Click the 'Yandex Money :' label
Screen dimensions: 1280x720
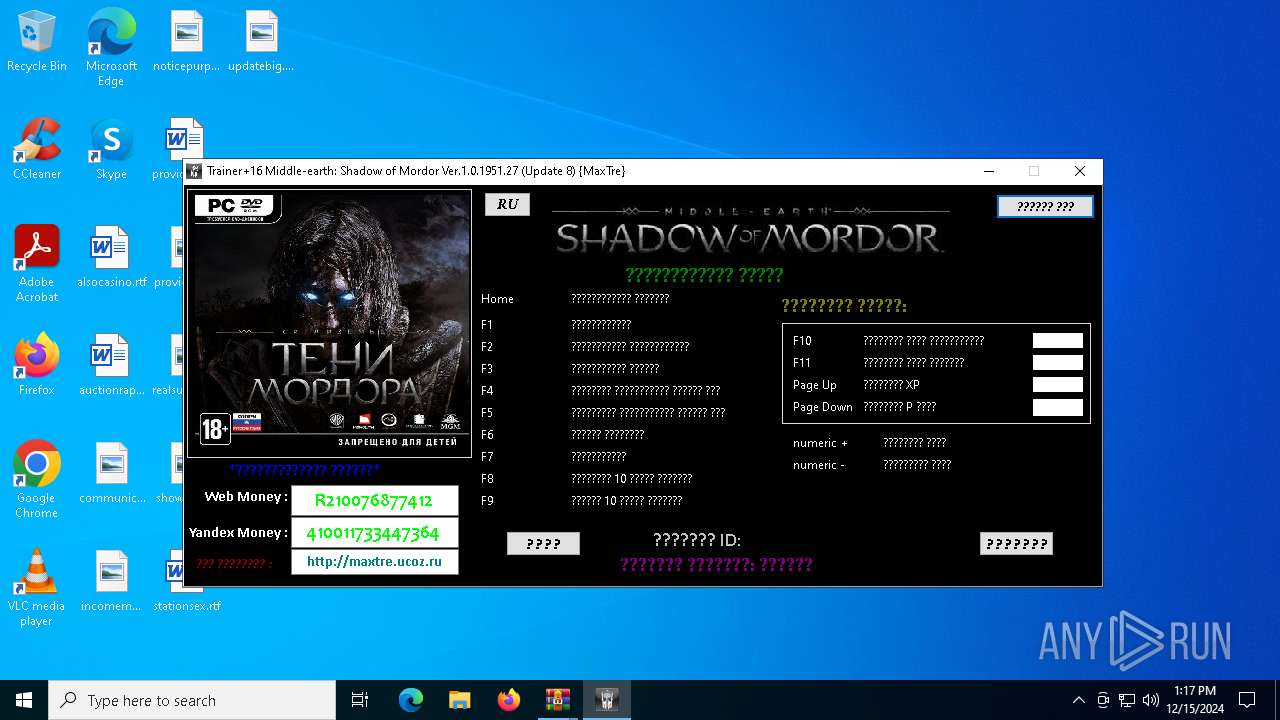tap(238, 533)
